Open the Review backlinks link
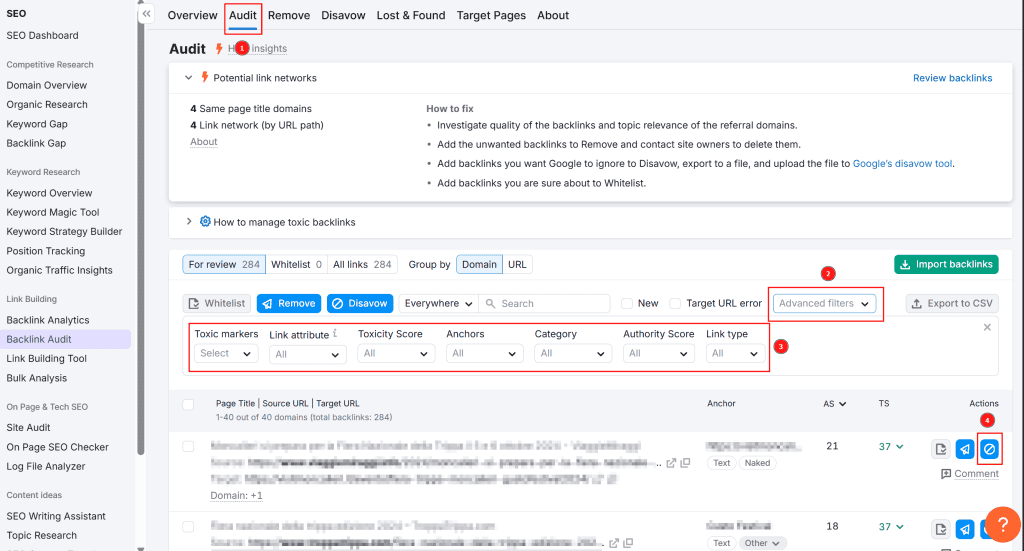 click(952, 78)
